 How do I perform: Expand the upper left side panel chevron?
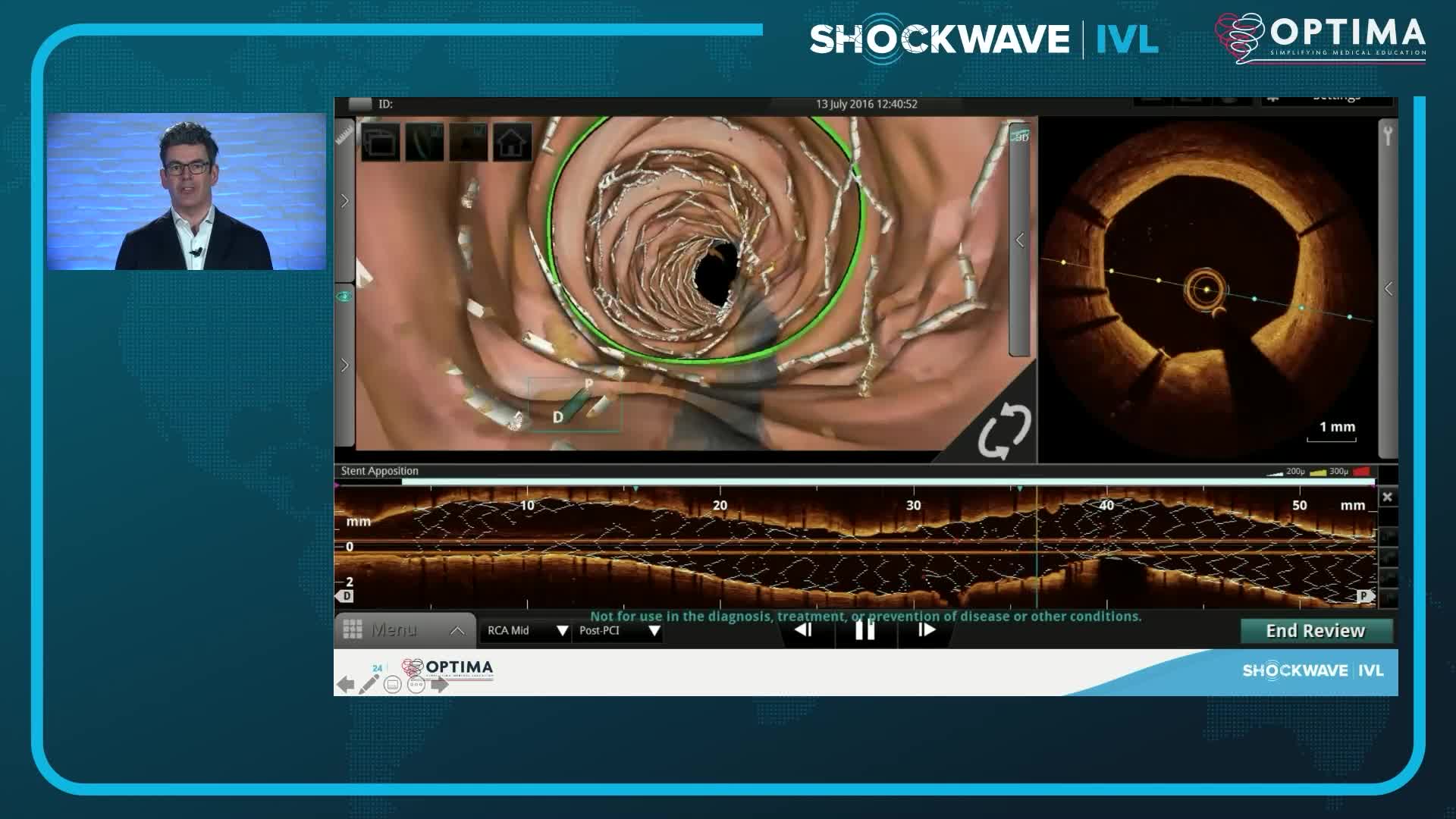pos(344,201)
